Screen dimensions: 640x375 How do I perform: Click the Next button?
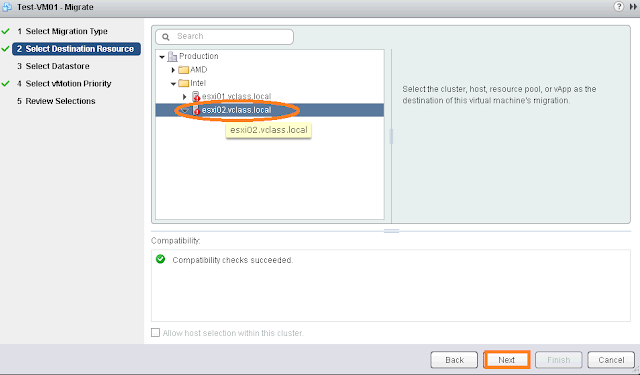(507, 360)
